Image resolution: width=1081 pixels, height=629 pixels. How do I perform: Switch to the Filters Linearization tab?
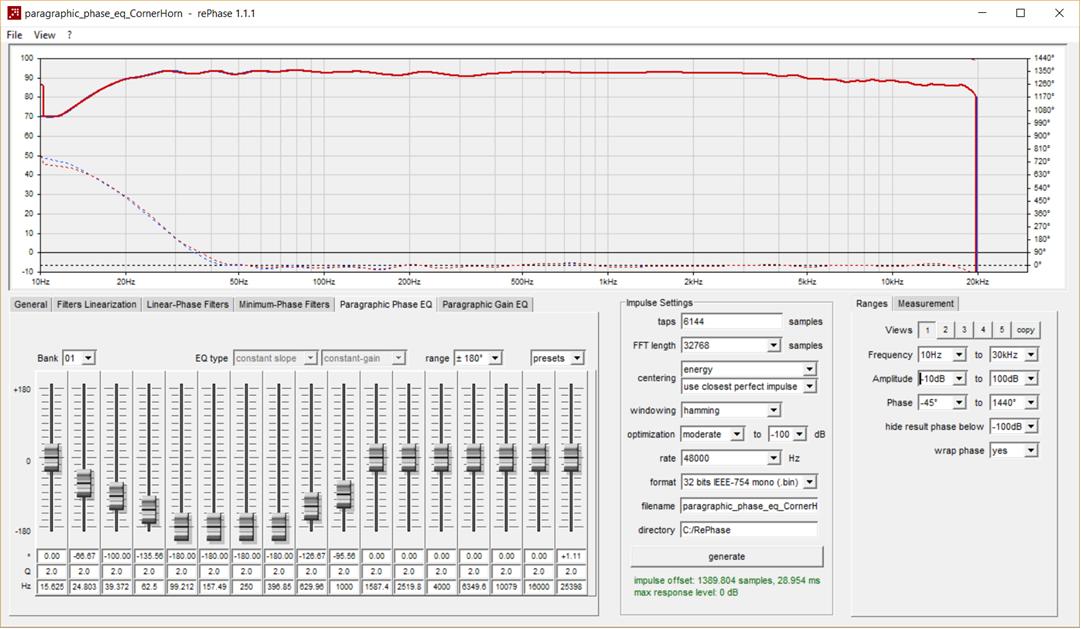[97, 304]
